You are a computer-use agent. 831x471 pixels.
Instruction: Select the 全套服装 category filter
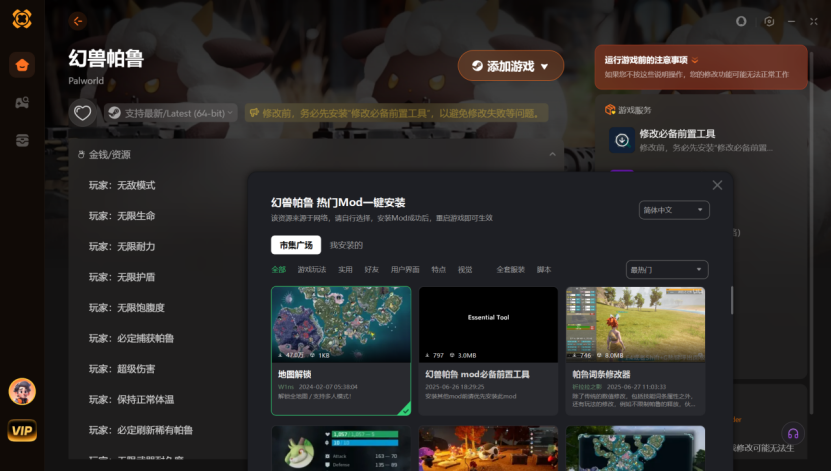[510, 270]
